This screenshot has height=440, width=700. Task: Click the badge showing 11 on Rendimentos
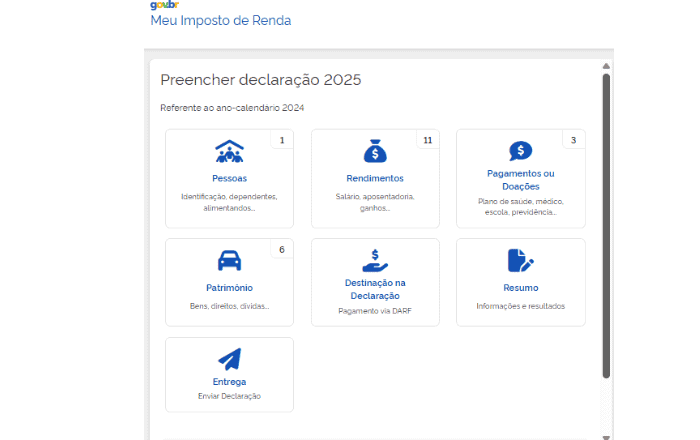(427, 140)
